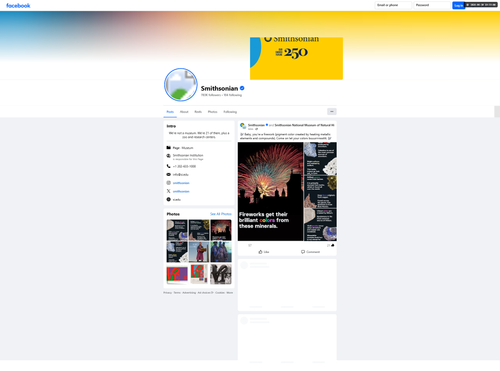This screenshot has width=500, height=371.
Task: Click the Comment speech bubble button
Action: point(310,252)
